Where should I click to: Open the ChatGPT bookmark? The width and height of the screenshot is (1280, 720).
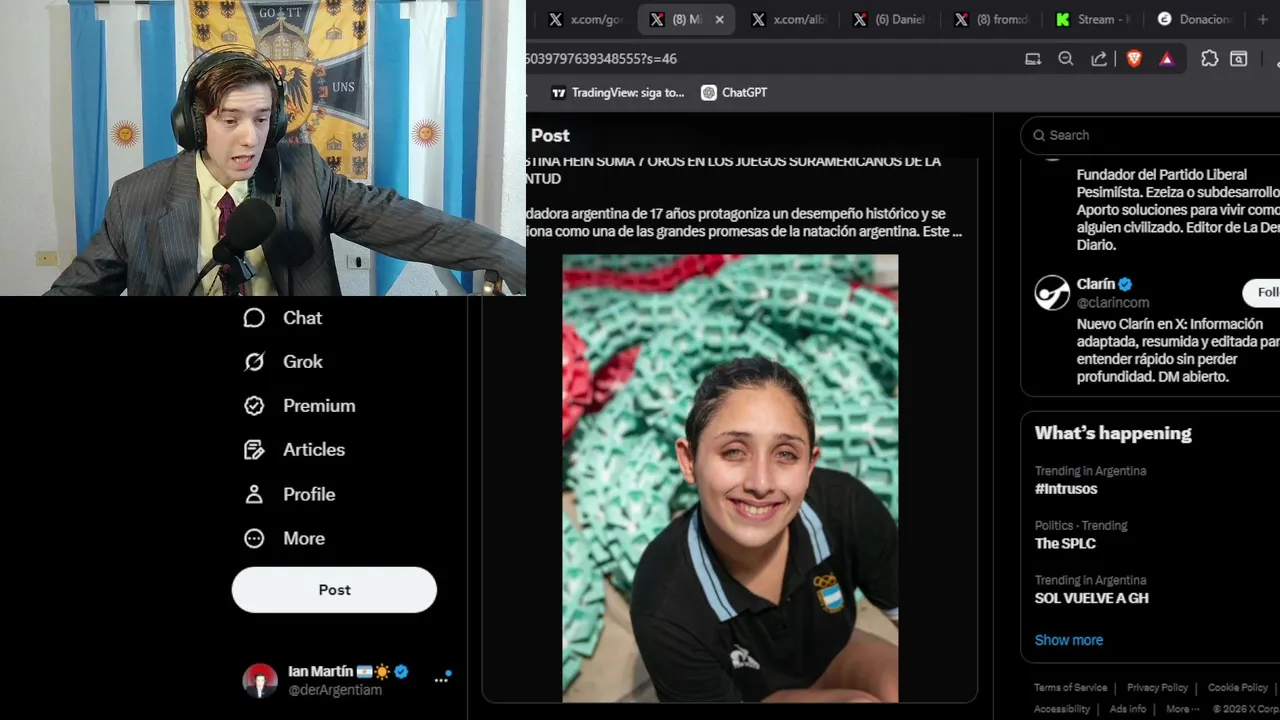(x=735, y=93)
